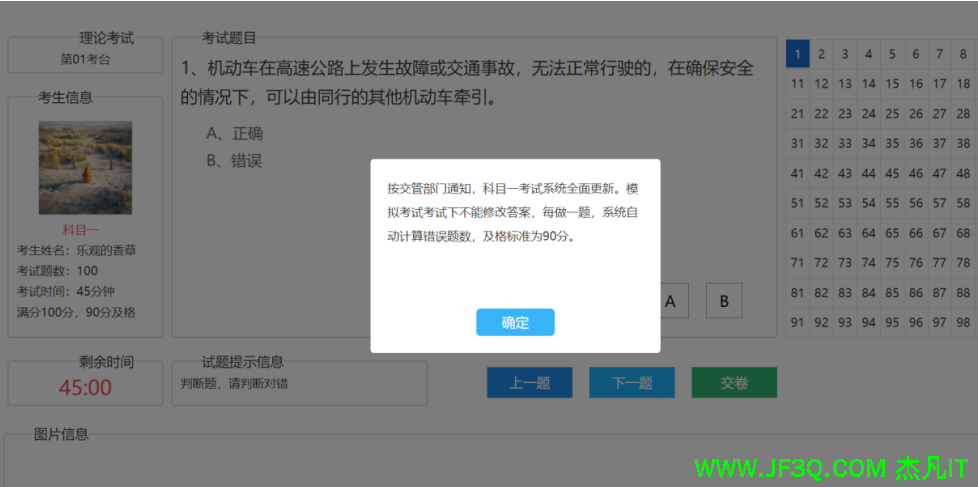Navigate to question 98 in grid

pyautogui.click(x=963, y=322)
